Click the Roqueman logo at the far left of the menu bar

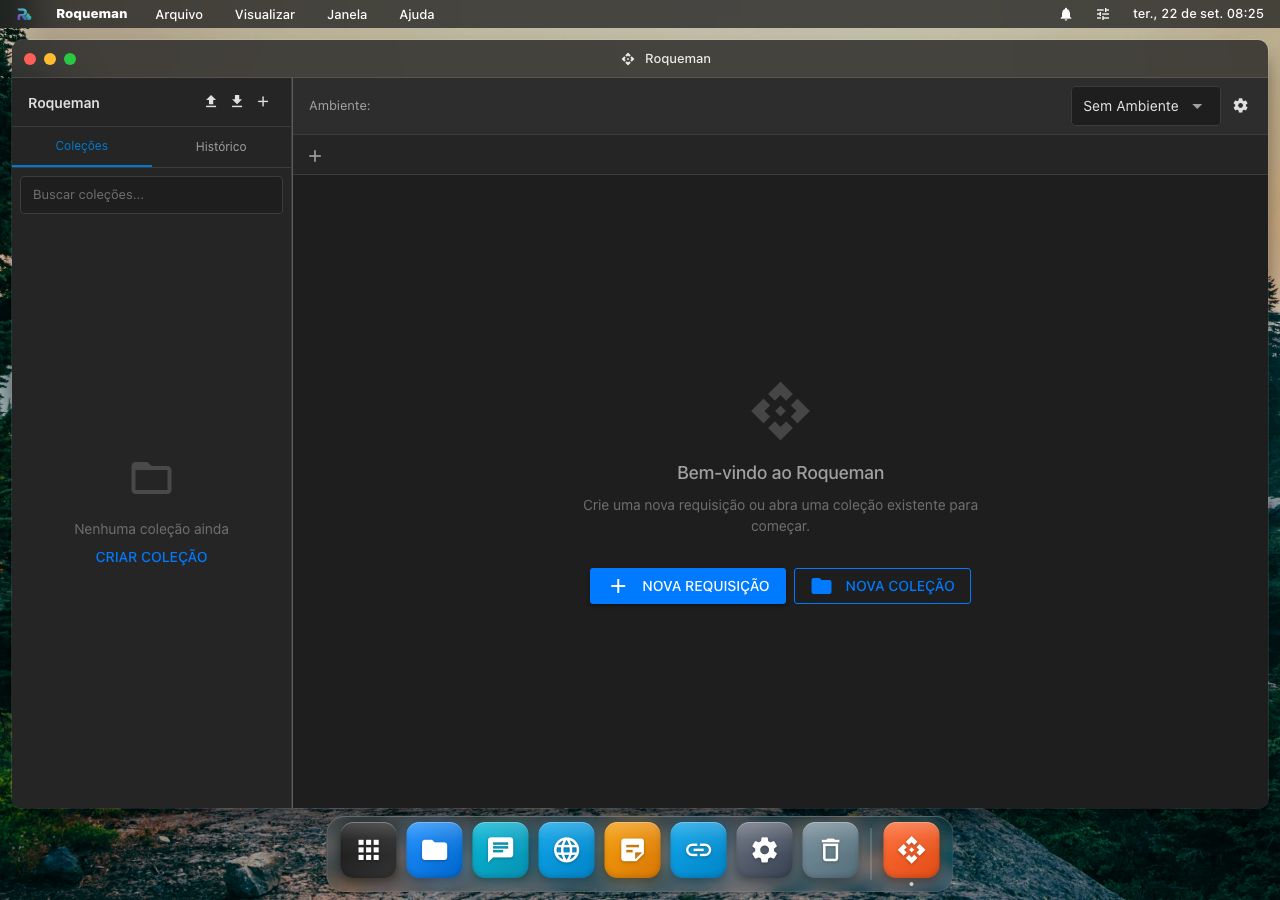(24, 14)
